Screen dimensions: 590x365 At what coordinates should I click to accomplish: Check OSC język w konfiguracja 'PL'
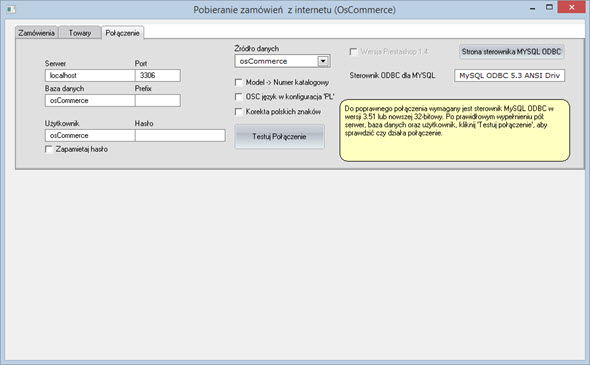[x=239, y=97]
